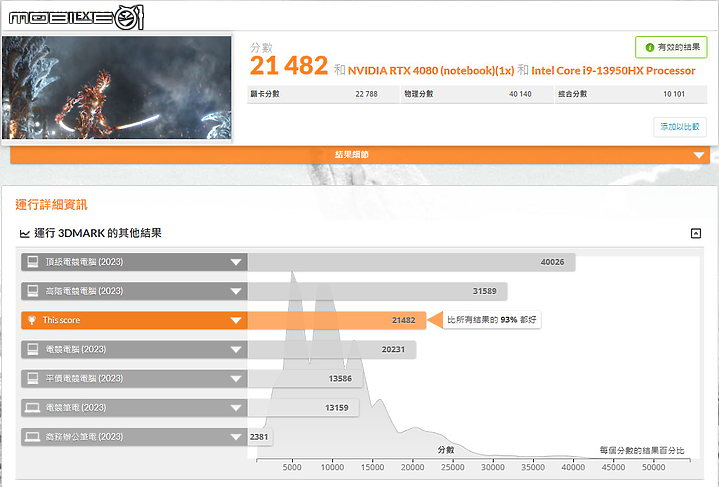Viewport: 719px width, 487px height.
Task: Expand the 電競筆電 (2023) dropdown arrow
Action: coord(236,408)
